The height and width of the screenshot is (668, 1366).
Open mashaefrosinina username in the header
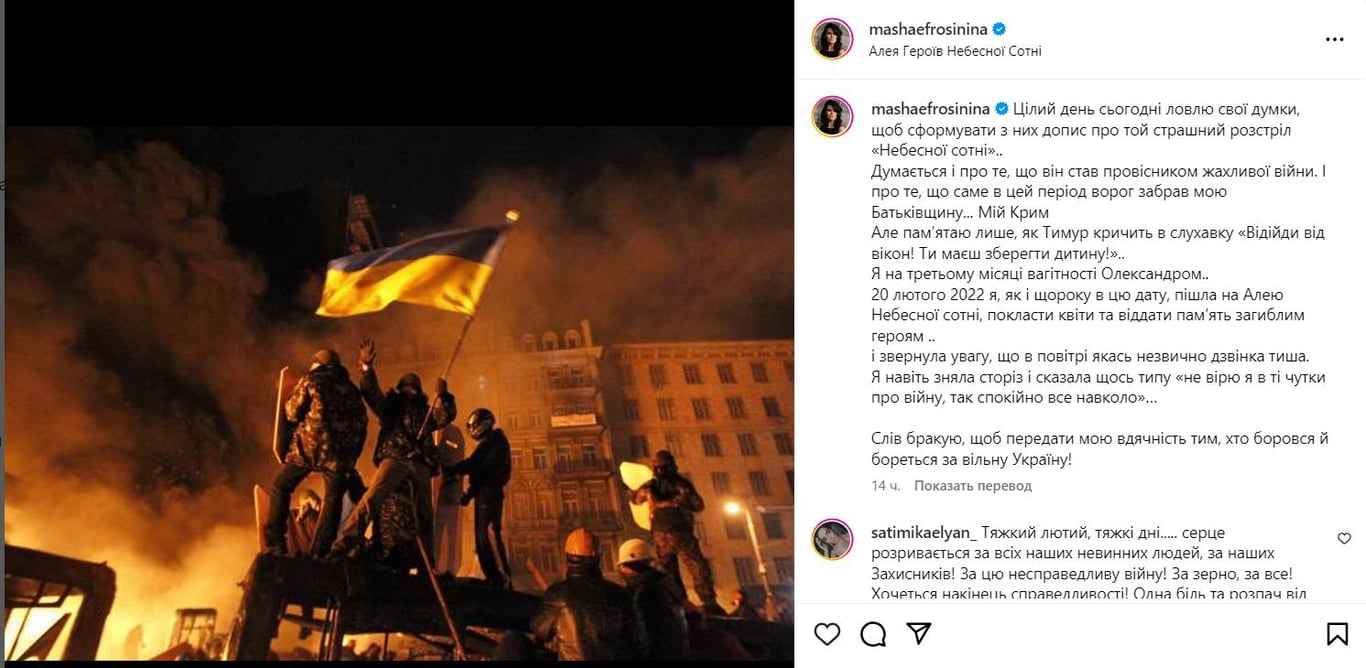[x=929, y=30]
